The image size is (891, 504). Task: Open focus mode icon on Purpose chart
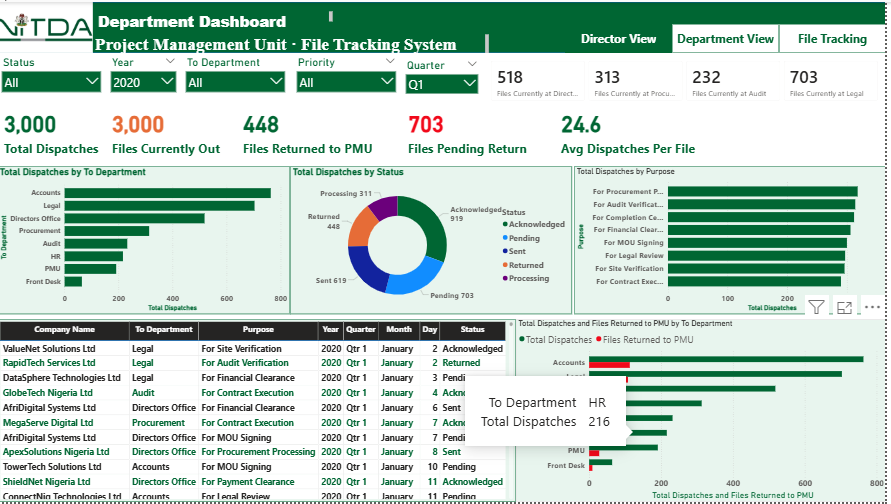[844, 307]
